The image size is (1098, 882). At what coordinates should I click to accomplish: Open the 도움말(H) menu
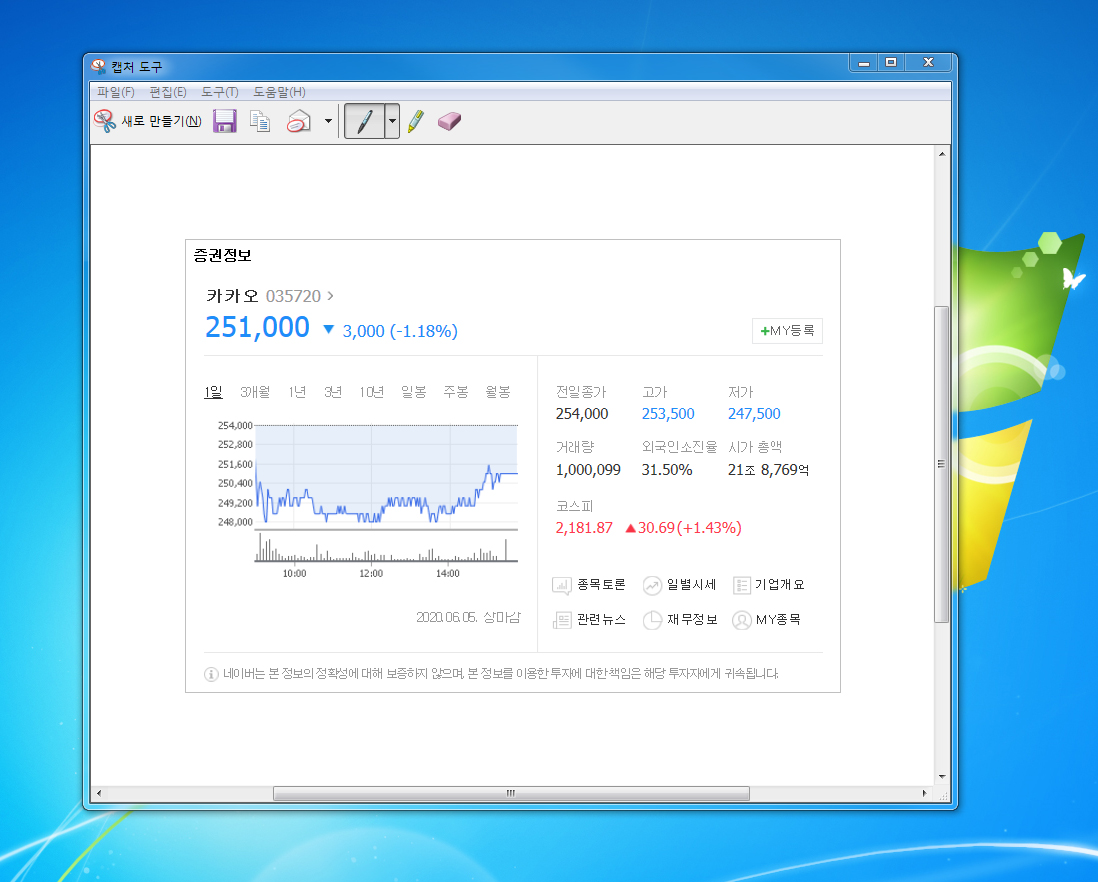pos(279,92)
